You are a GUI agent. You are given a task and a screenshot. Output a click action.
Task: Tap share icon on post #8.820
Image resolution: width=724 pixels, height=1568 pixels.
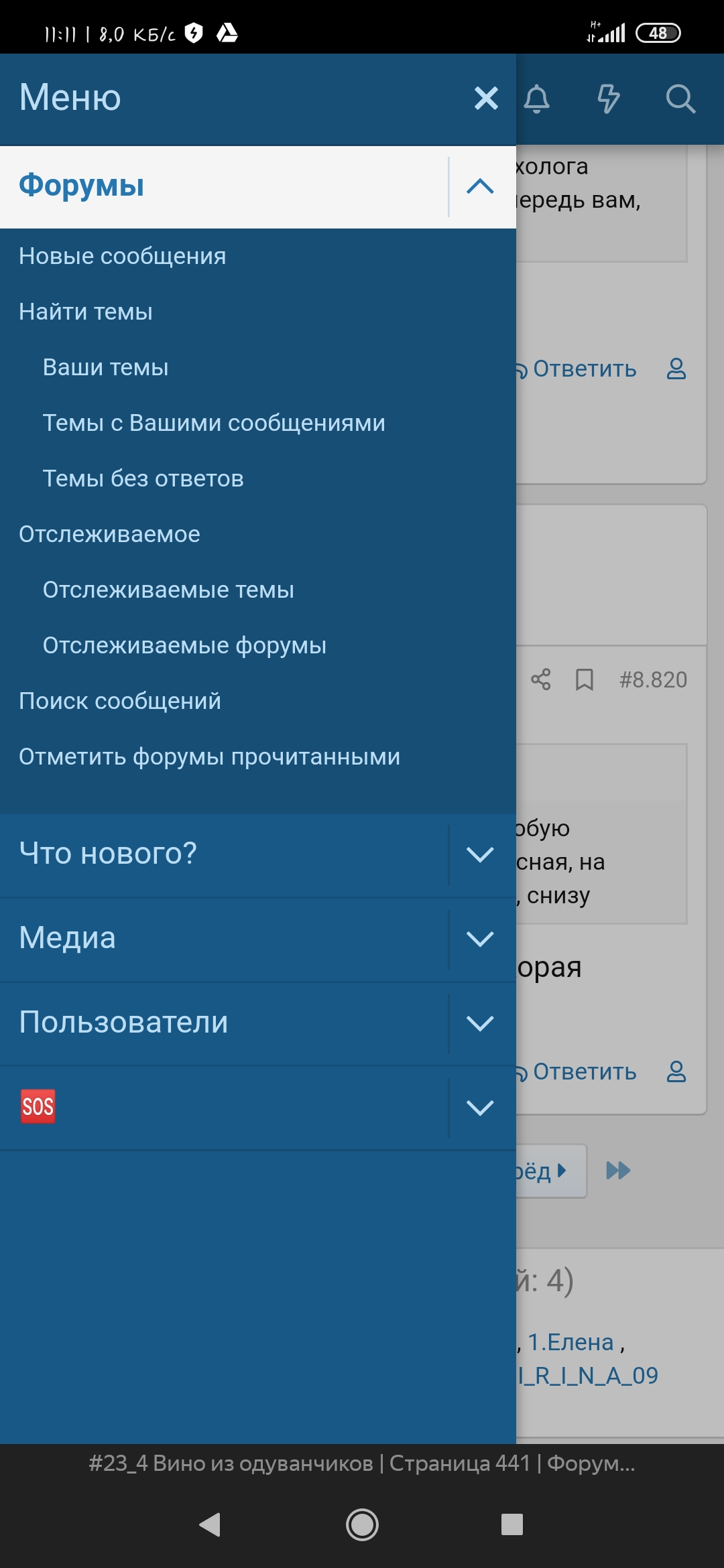pyautogui.click(x=541, y=679)
